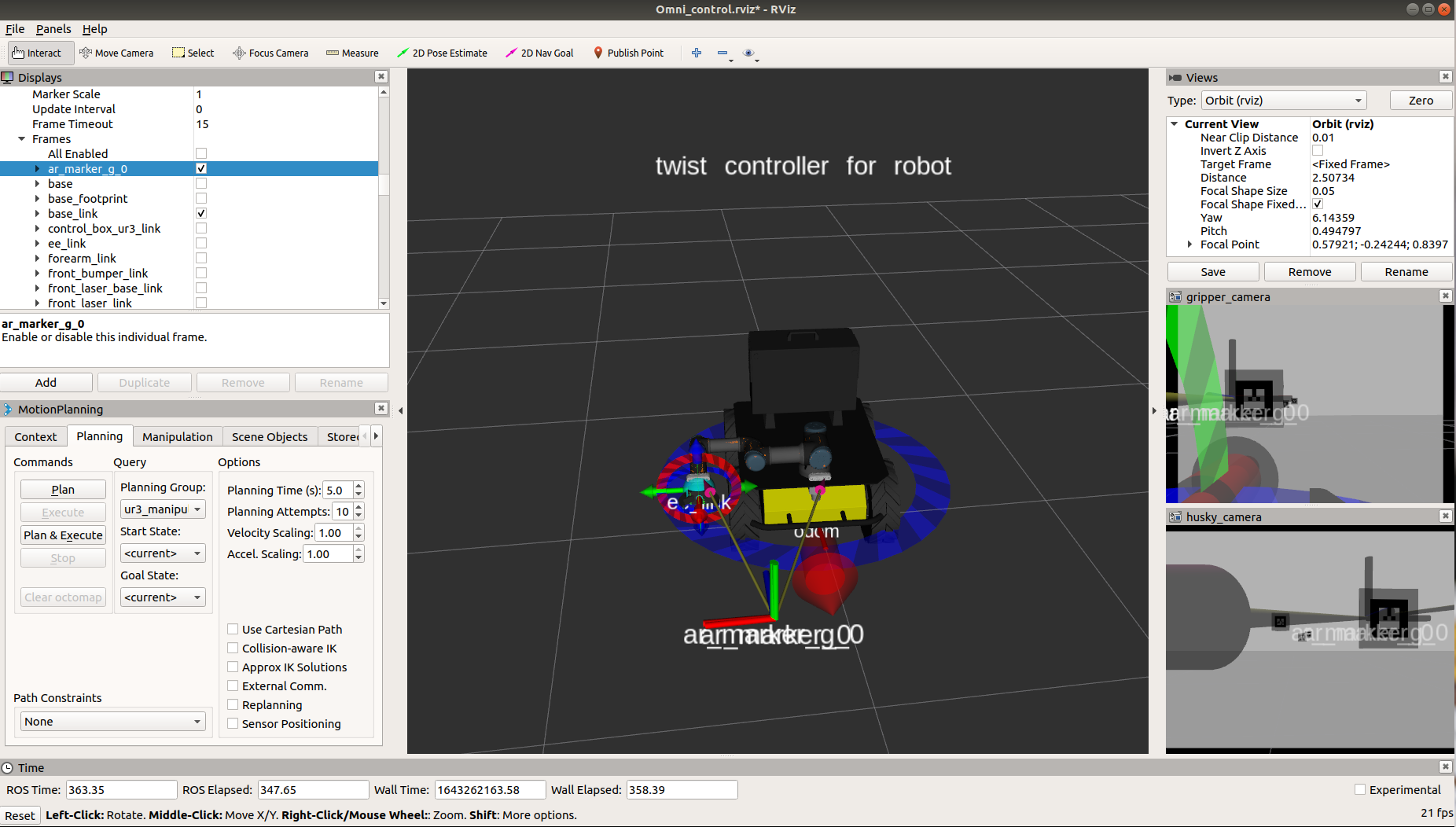
Task: Click the Zero button in Views panel
Action: click(x=1421, y=100)
